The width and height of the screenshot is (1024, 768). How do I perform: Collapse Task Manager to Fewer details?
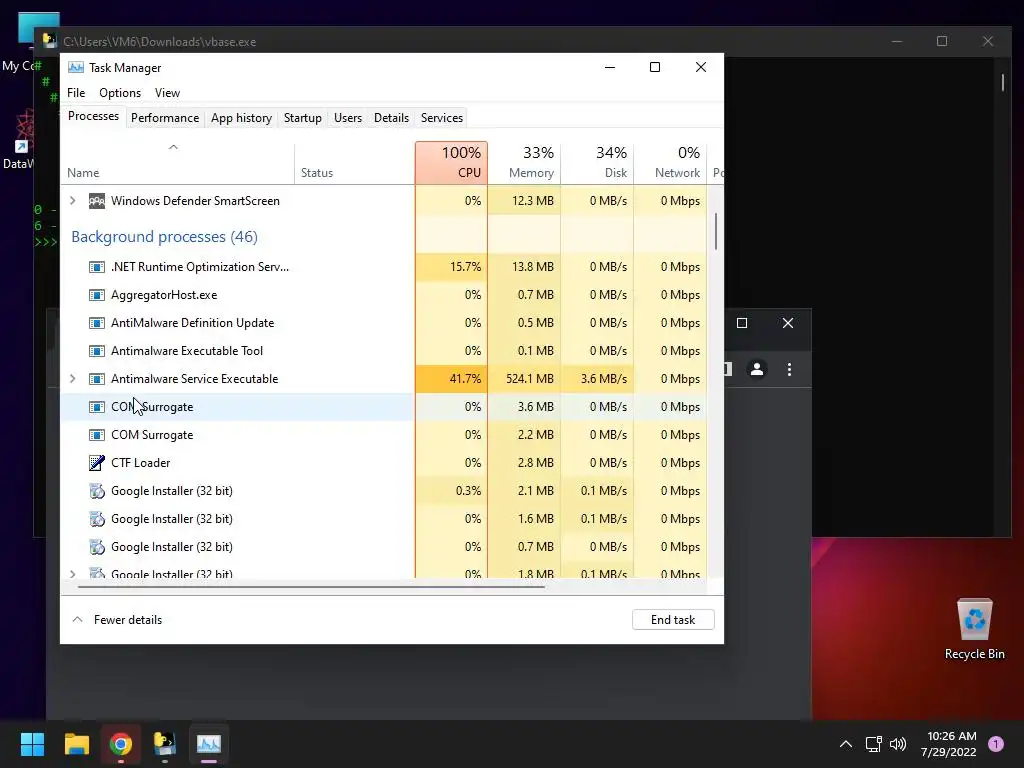tap(117, 620)
